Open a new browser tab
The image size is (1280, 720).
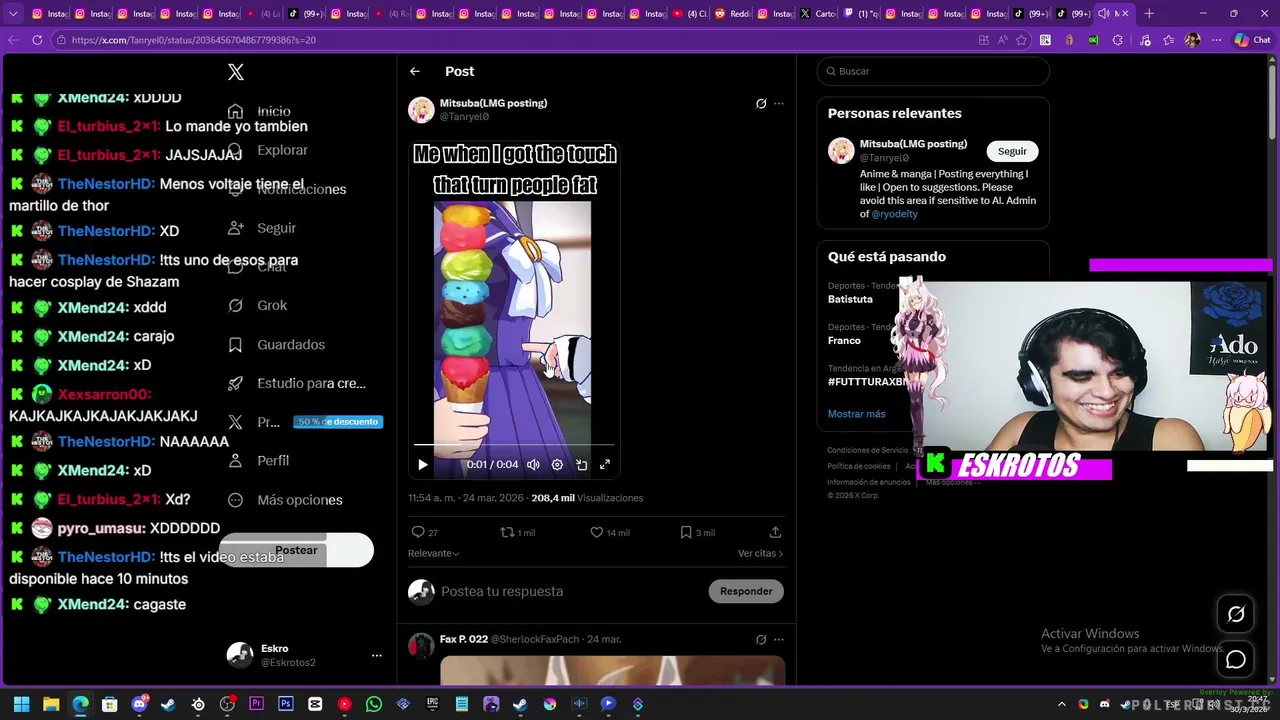1149,14
